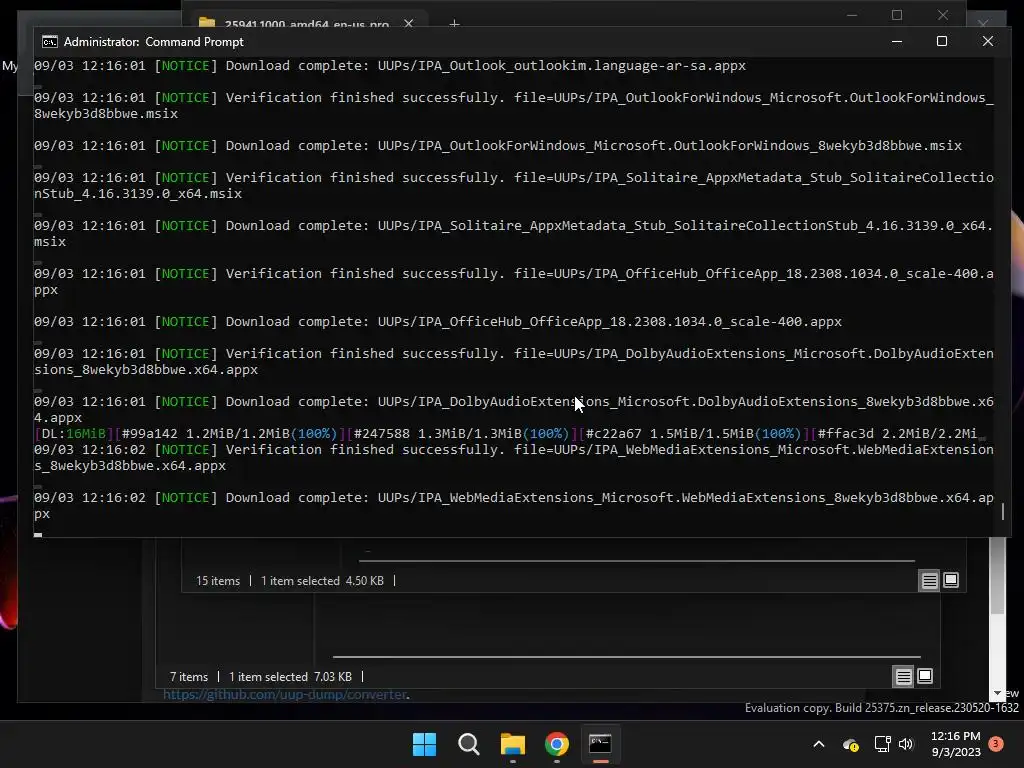This screenshot has height=768, width=1024.
Task: Close the Command Prompt window
Action: (x=988, y=41)
